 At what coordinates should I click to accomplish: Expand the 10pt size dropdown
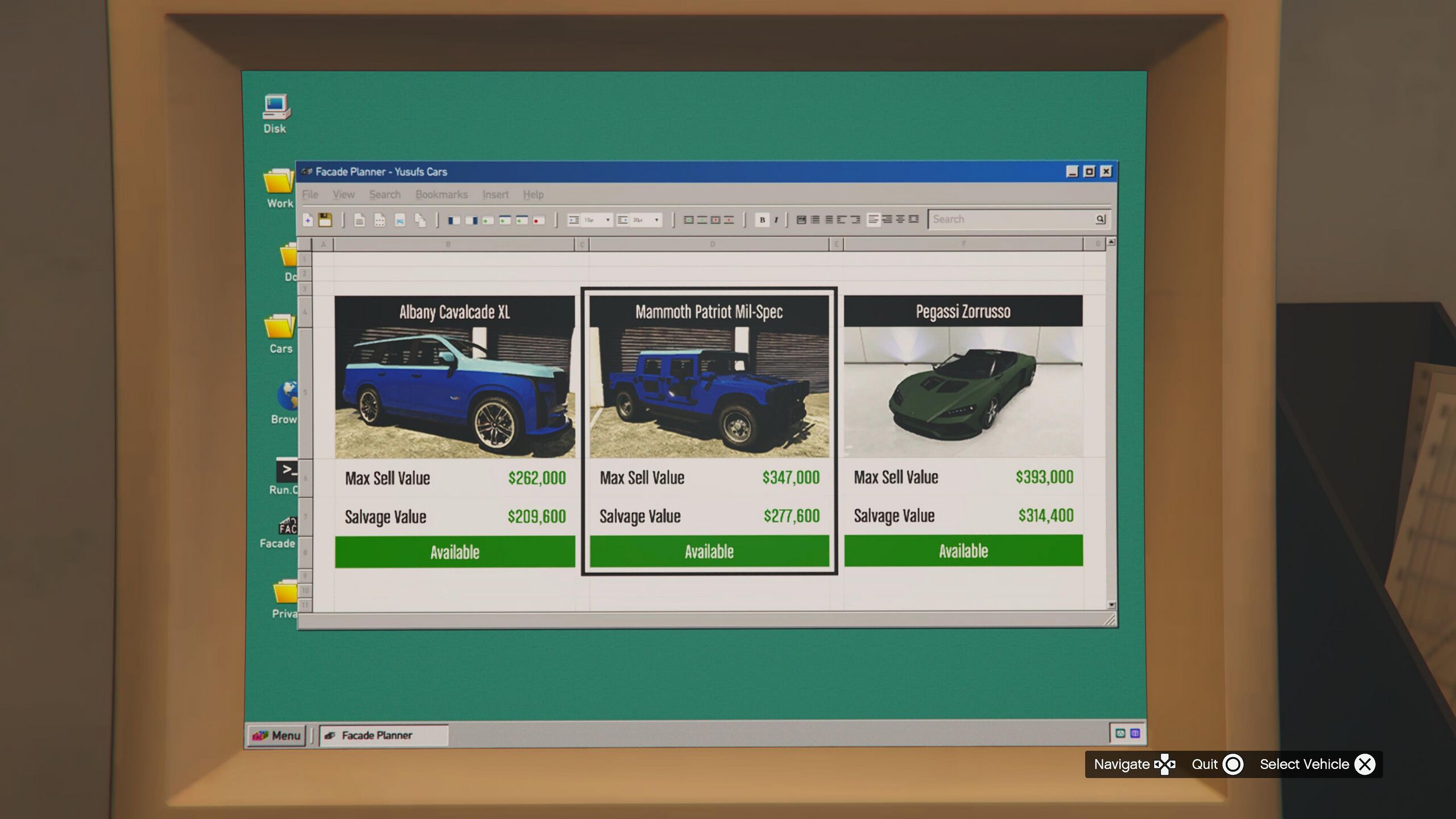(x=607, y=220)
